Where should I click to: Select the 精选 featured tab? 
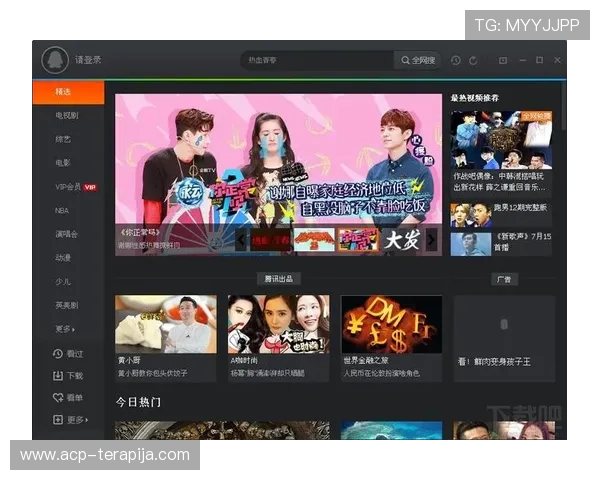pos(68,92)
